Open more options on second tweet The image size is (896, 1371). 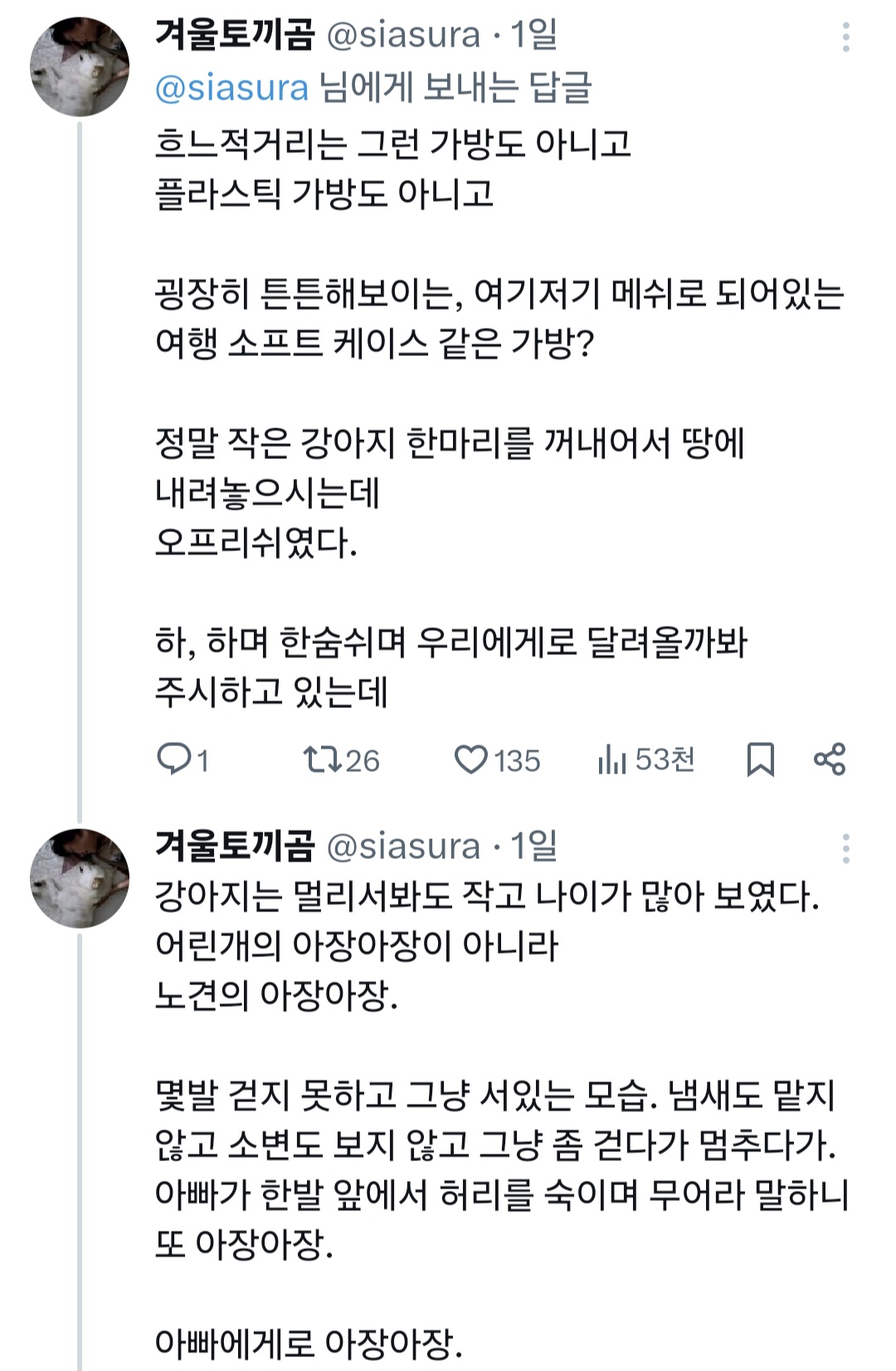845,848
